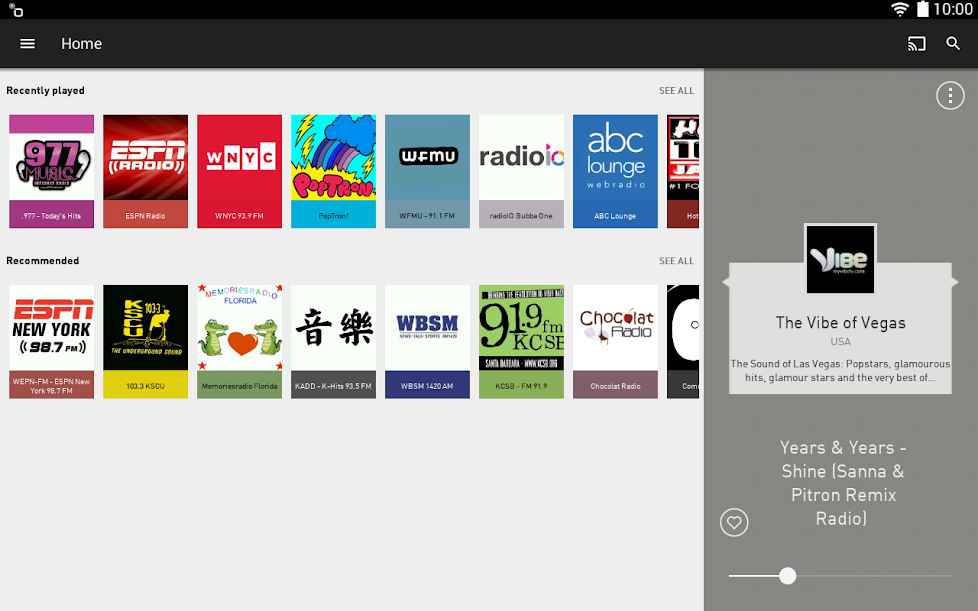The image size is (978, 611).
Task: Tap the Wi-Fi status icon
Action: click(x=900, y=9)
